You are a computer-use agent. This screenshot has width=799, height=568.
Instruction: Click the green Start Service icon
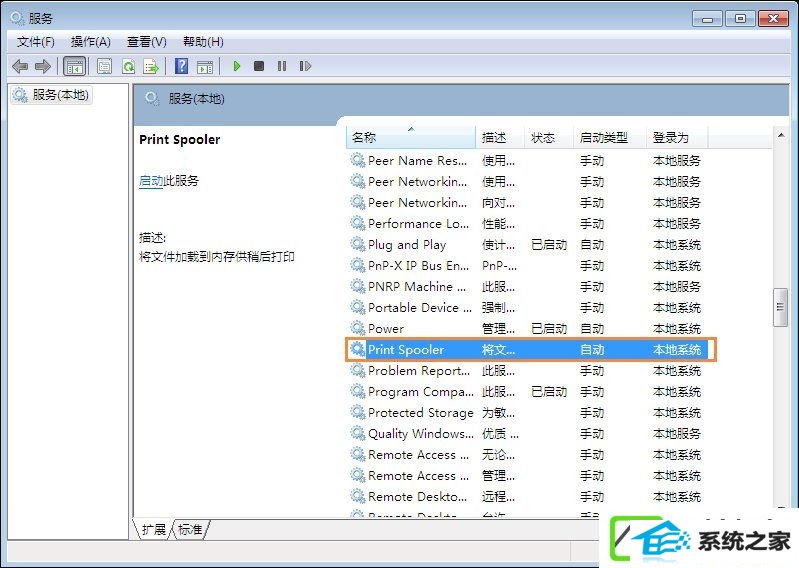pyautogui.click(x=236, y=66)
